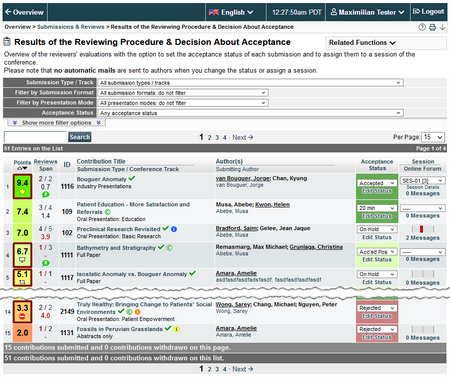Click green checkmark beside Fossils in Peruvian Grasslands
Viewport: 450px width, 377px height.
click(x=168, y=328)
